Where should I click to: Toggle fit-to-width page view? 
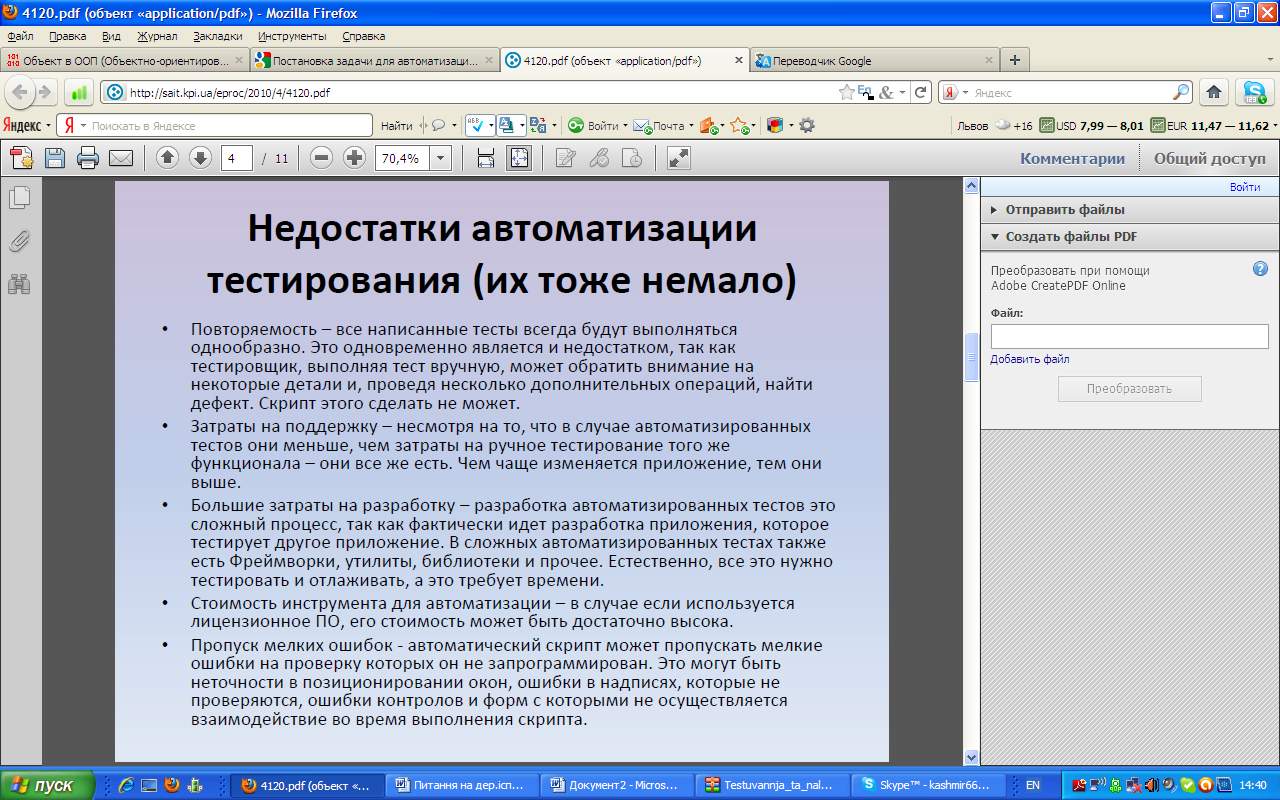(x=486, y=158)
